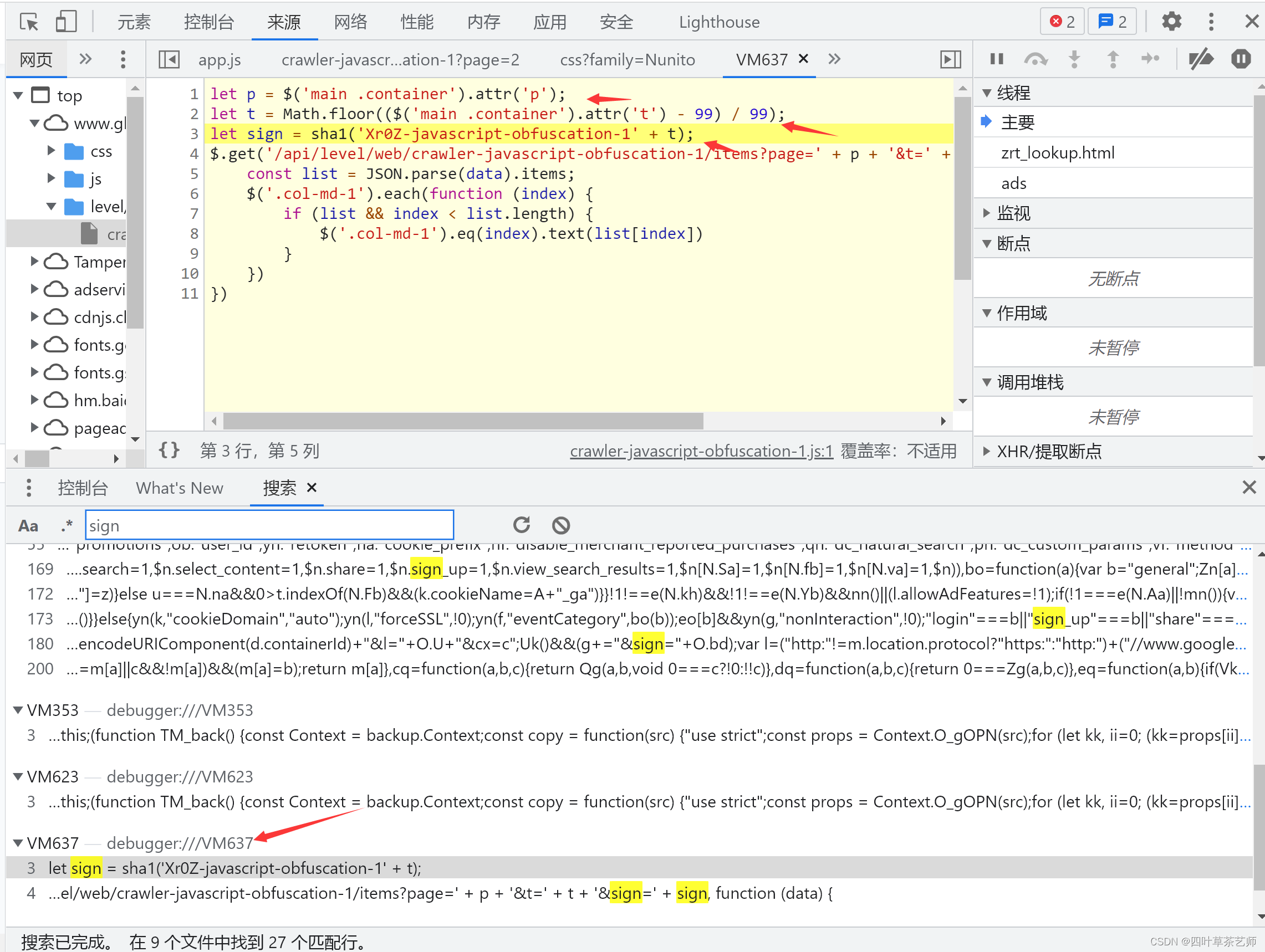Close the 搜索 drawer tab

312,487
